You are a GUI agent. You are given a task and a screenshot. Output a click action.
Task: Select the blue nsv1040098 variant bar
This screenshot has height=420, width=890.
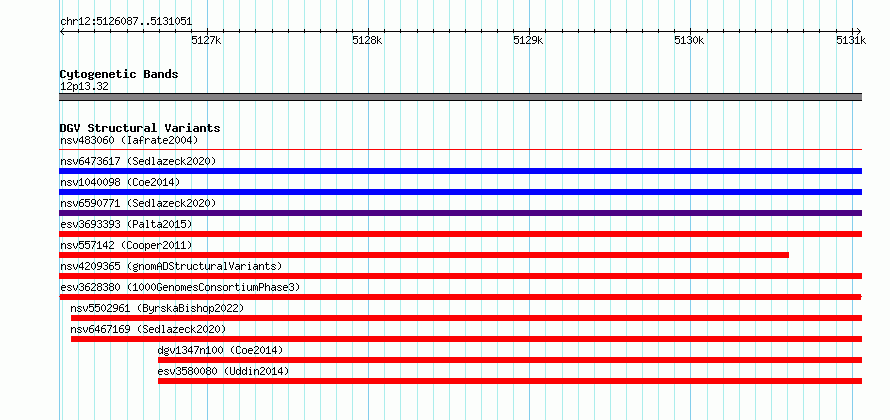tap(461, 192)
